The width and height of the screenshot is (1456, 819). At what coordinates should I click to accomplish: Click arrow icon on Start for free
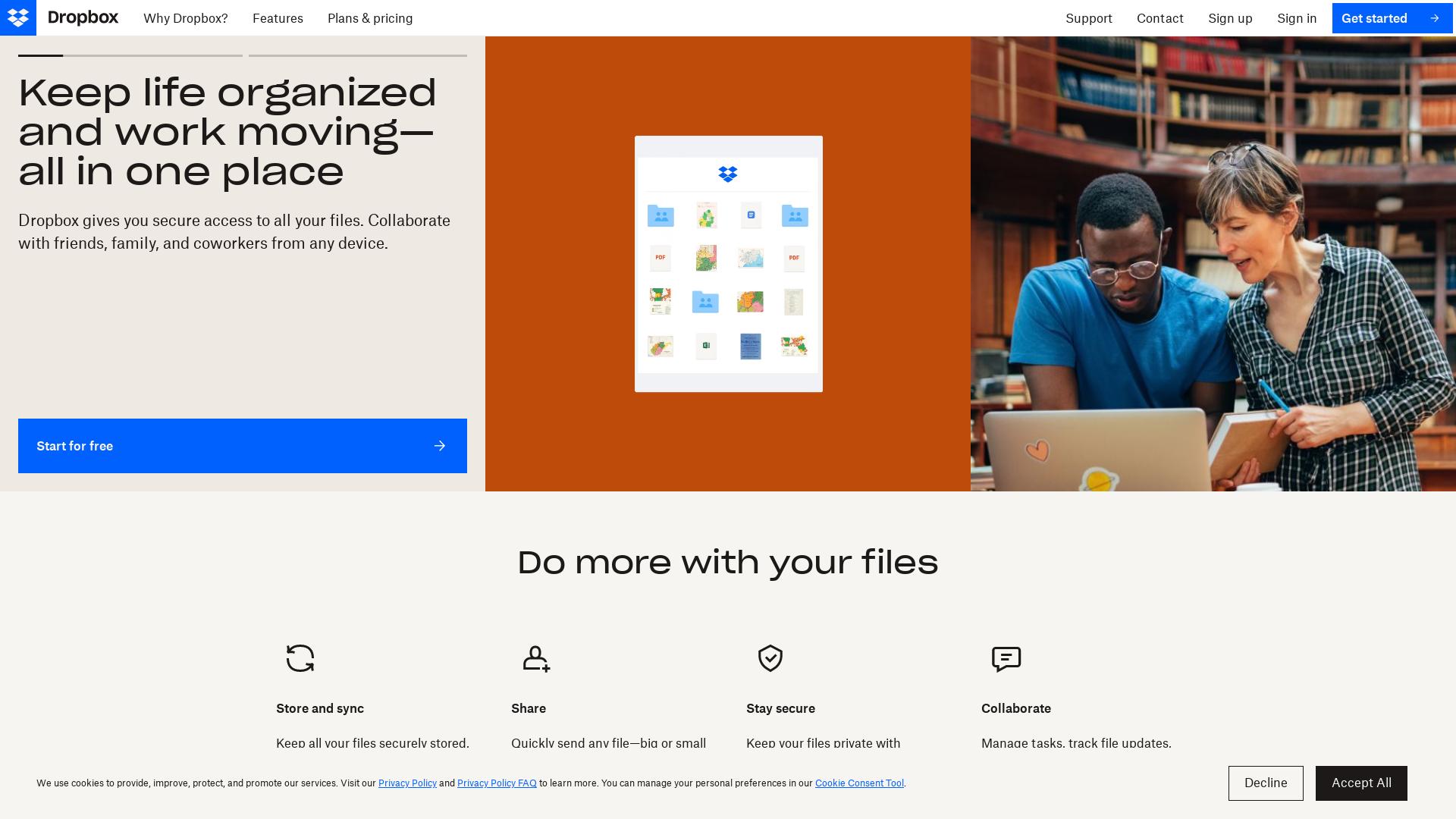click(x=440, y=446)
